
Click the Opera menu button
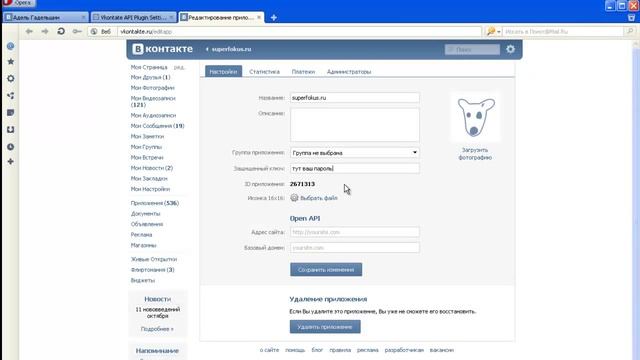[18, 3]
